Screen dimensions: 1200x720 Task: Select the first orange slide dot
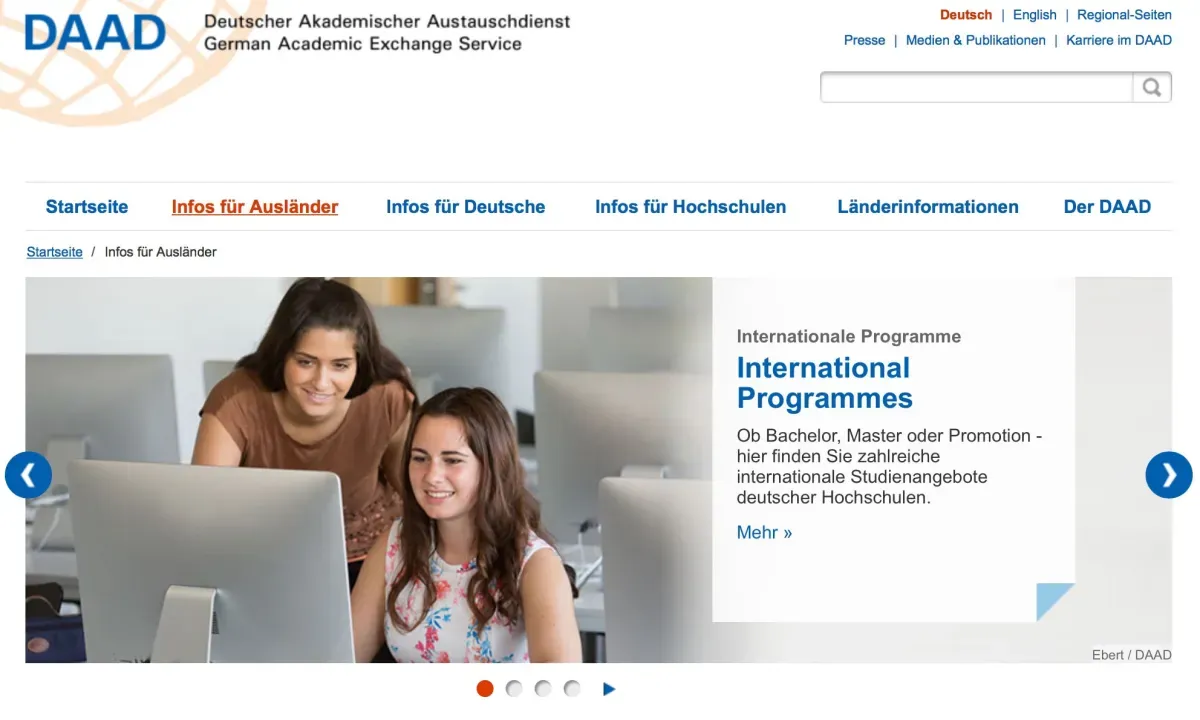[485, 688]
